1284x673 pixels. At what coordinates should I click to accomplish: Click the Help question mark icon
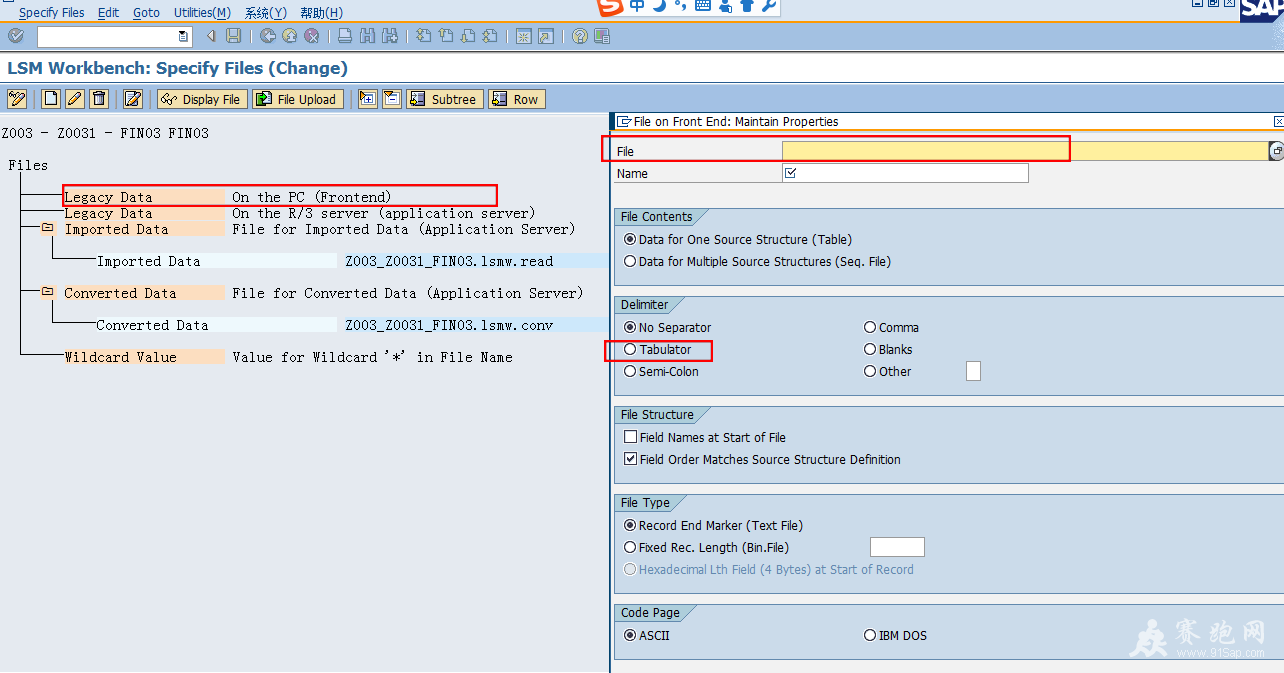(x=580, y=36)
